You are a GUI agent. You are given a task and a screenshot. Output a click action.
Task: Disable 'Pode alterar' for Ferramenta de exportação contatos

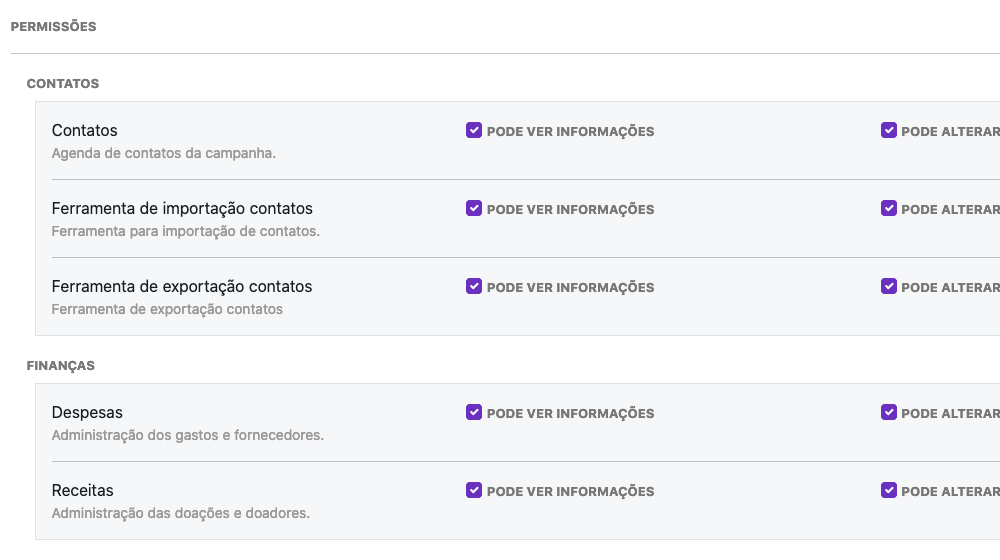(889, 286)
